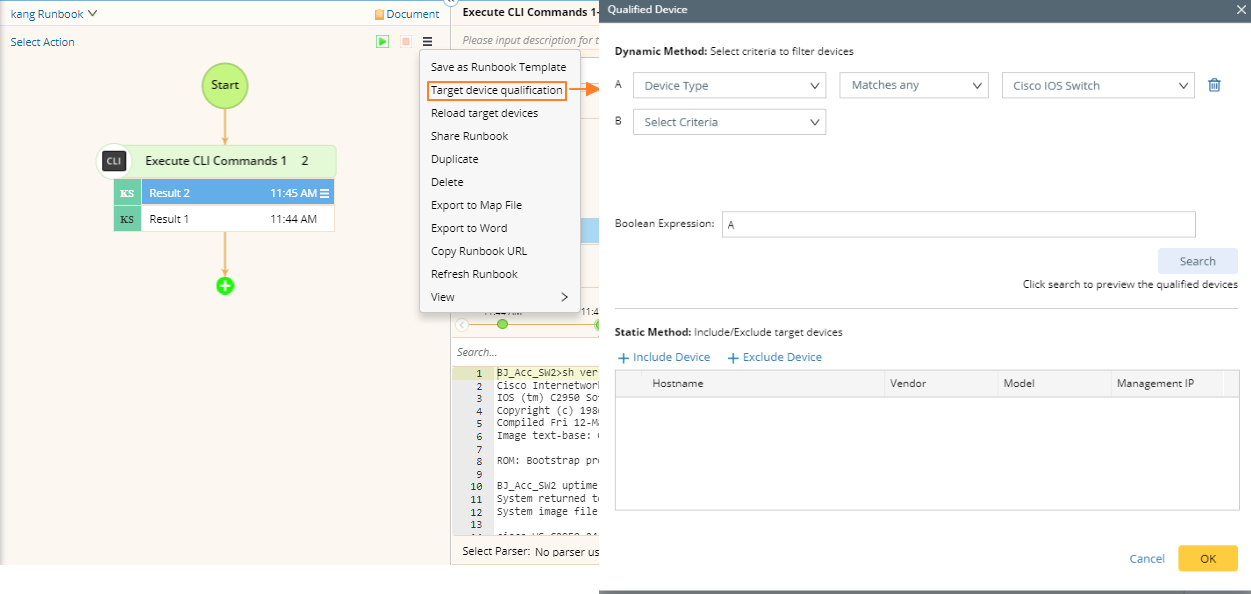Click the KS icon beside Result 1
Image resolution: width=1251 pixels, height=594 pixels.
pos(127,219)
